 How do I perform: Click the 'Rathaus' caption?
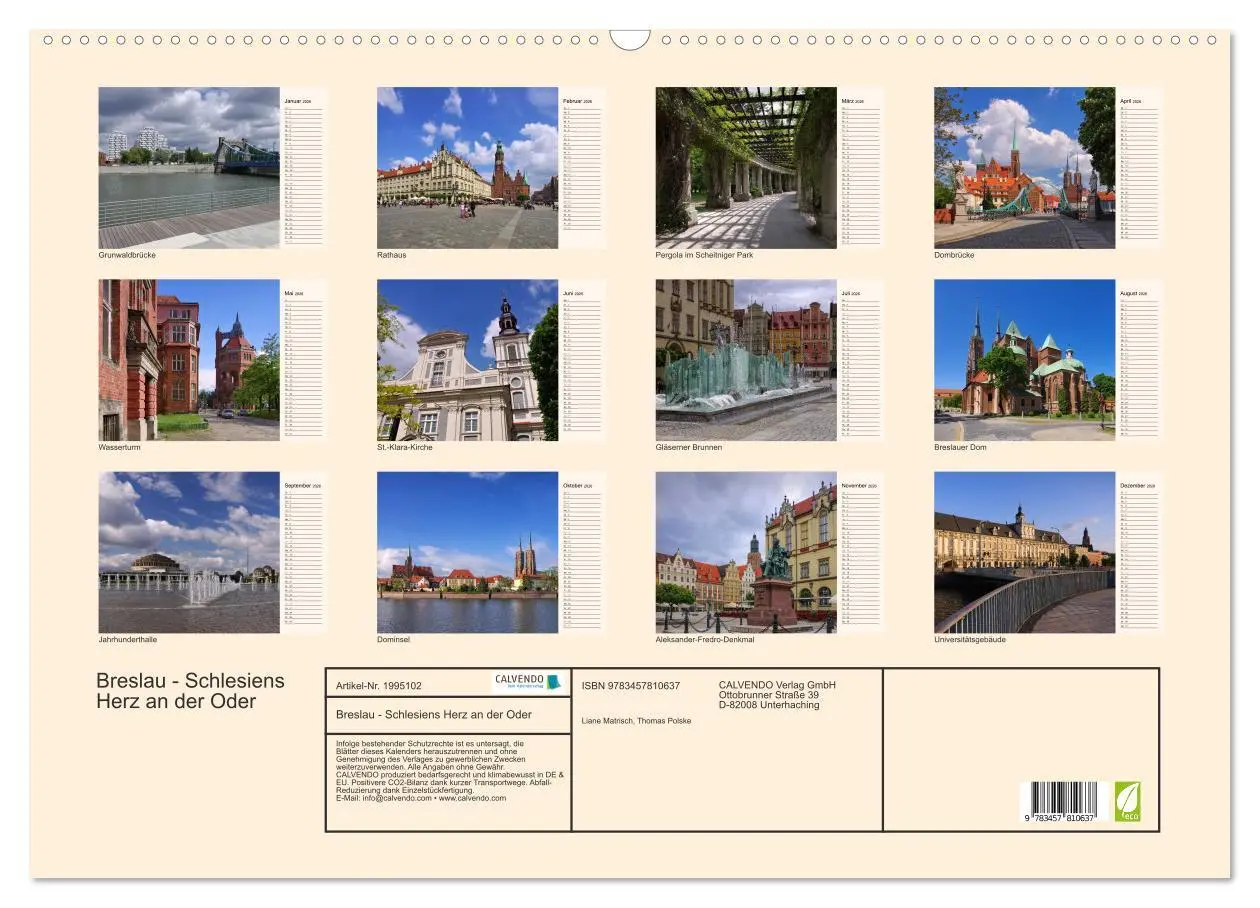(x=392, y=255)
